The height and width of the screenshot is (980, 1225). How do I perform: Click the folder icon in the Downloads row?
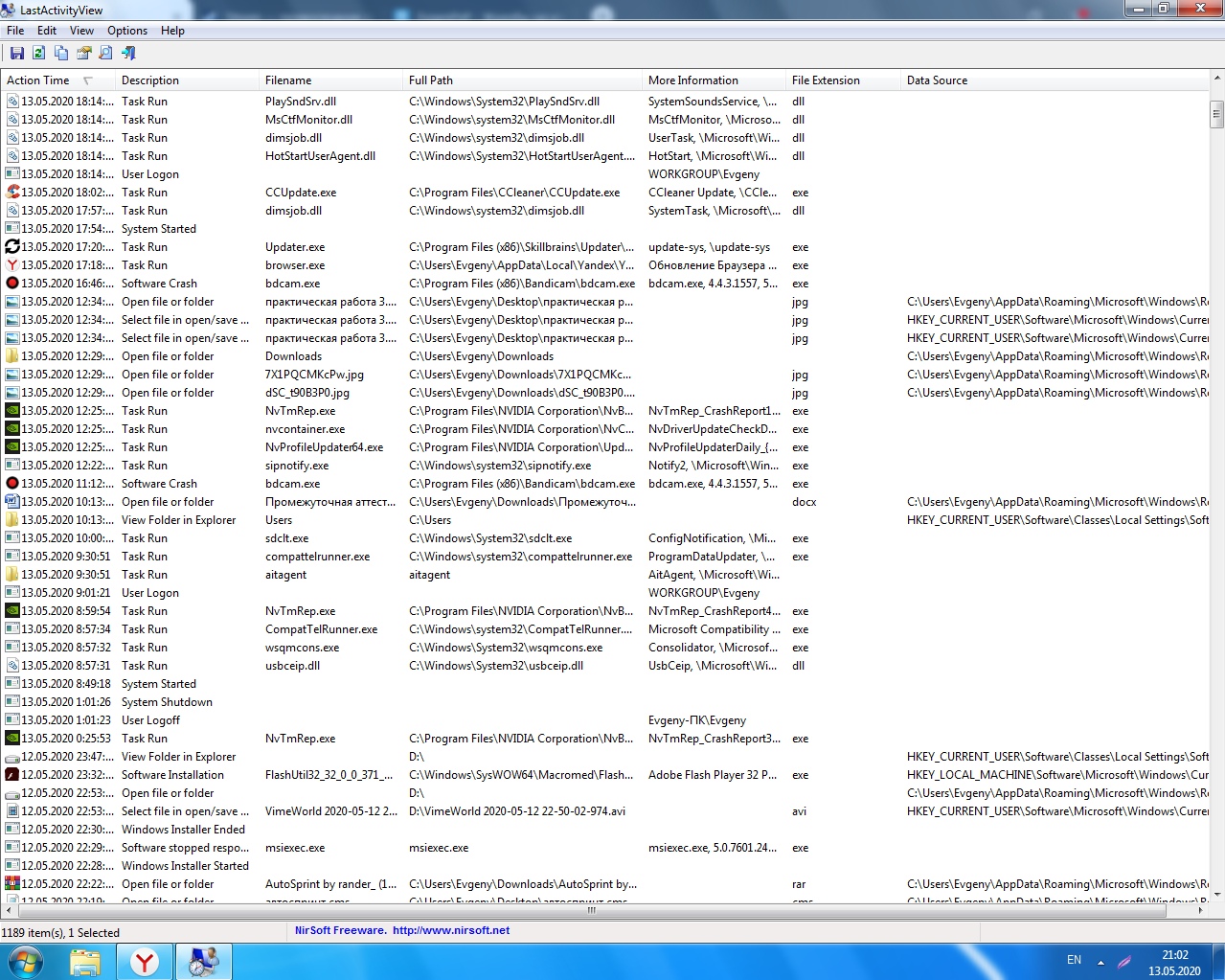[12, 356]
